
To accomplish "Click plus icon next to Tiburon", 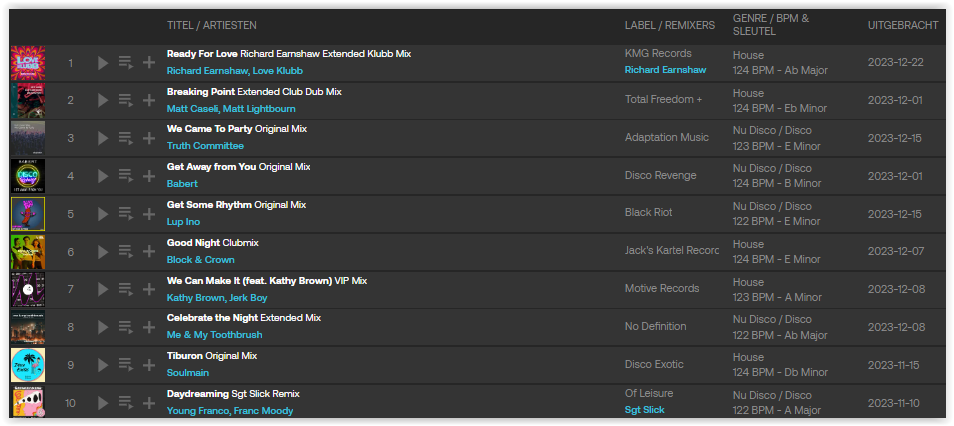I will tap(149, 365).
